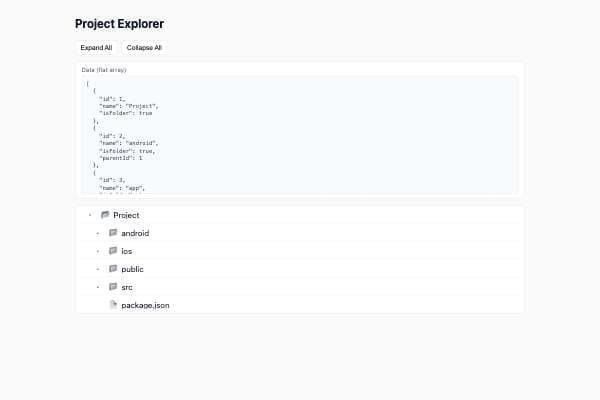This screenshot has width=600, height=400.
Task: Click the src folder icon
Action: click(113, 287)
